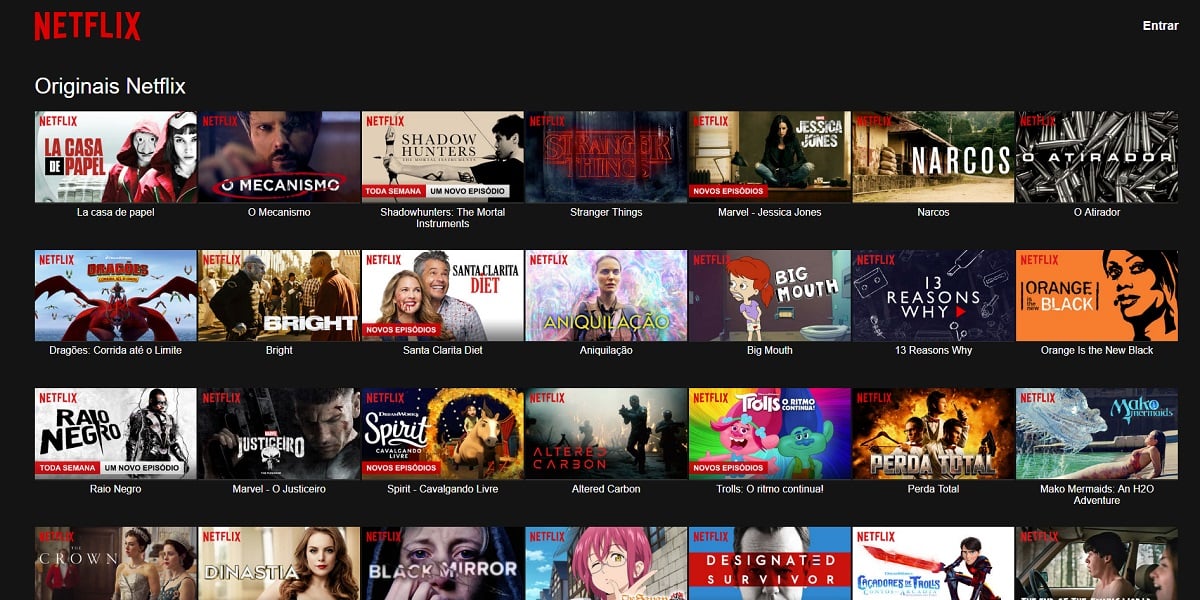Open The Crown poster in the bottom row
Image resolution: width=1200 pixels, height=600 pixels.
click(116, 563)
